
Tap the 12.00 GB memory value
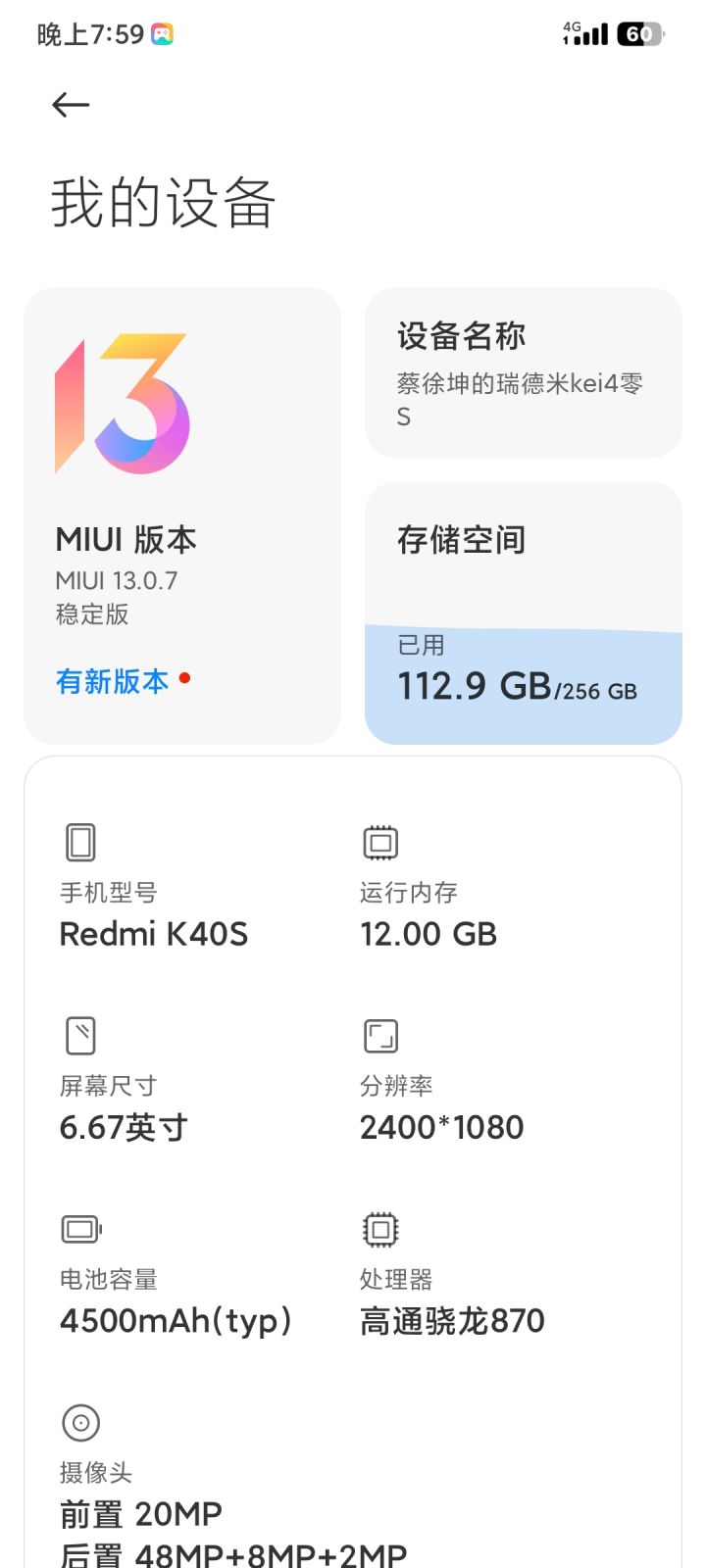[x=429, y=934]
